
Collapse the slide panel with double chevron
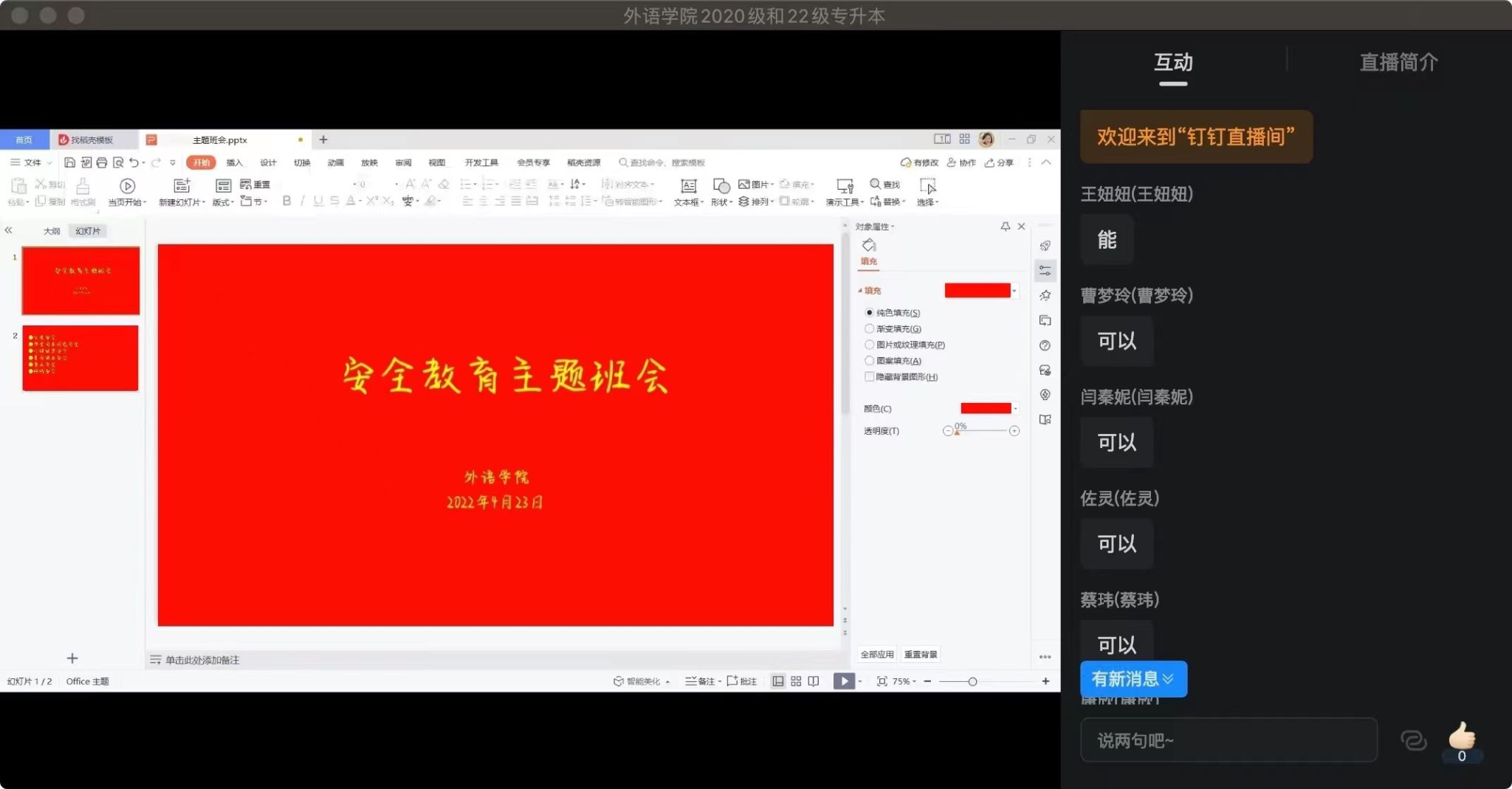pyautogui.click(x=9, y=230)
